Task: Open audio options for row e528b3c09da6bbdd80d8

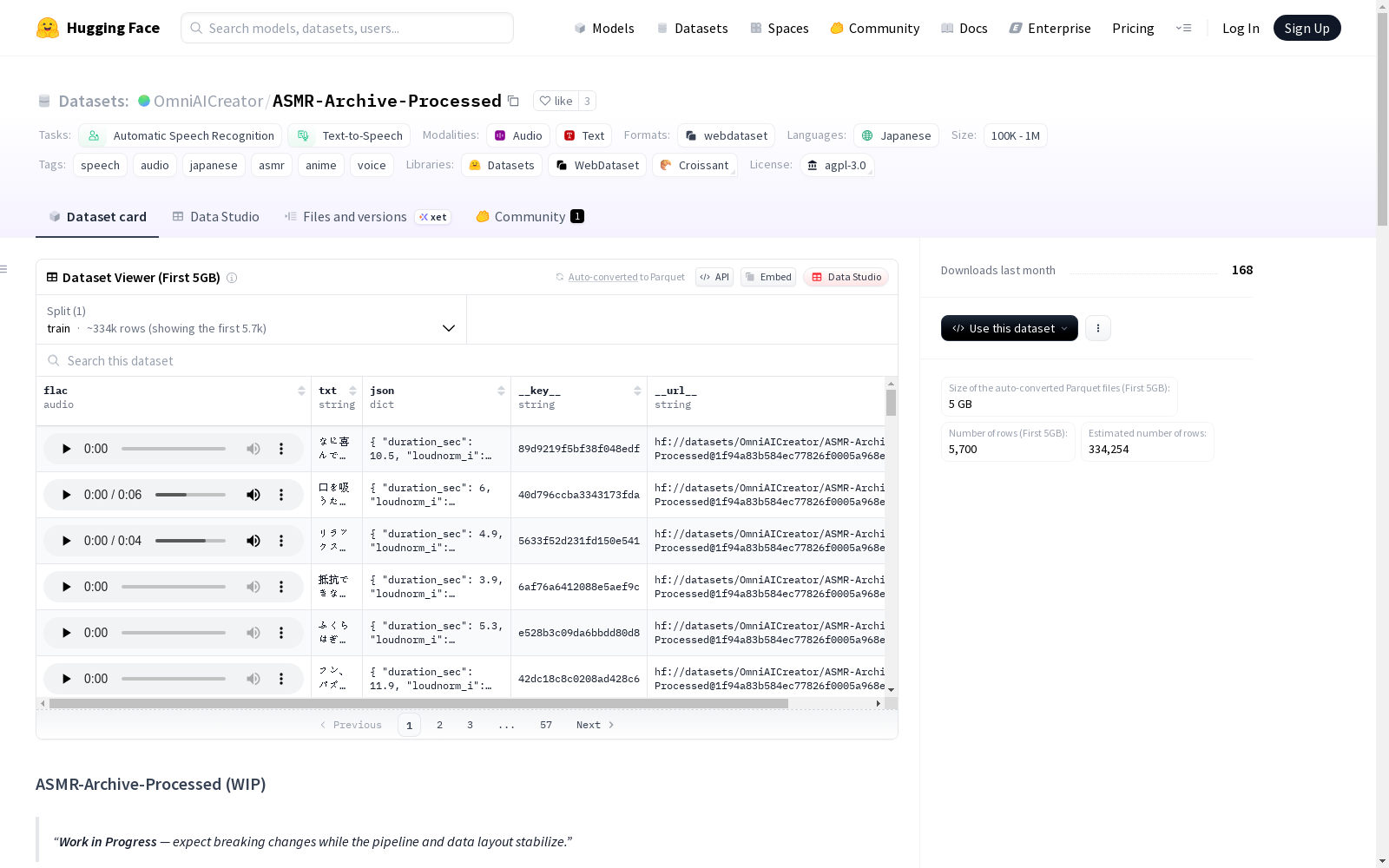Action: 281,633
